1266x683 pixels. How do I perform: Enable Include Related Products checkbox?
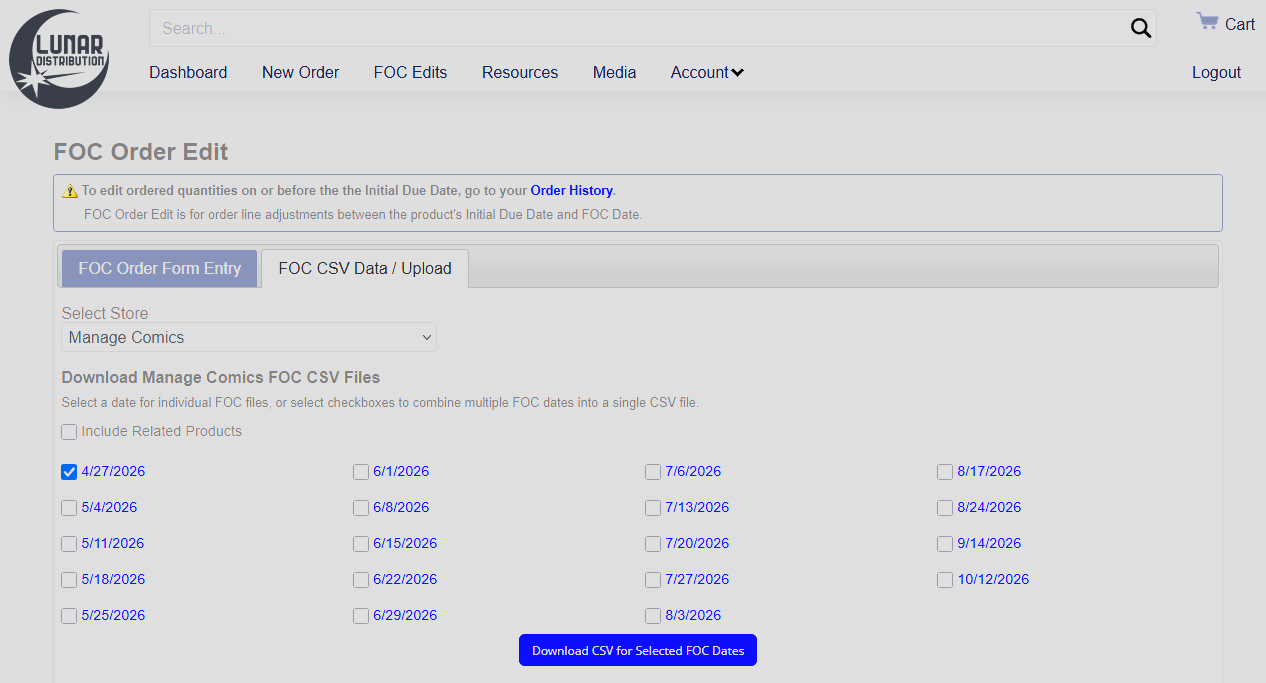pos(69,432)
